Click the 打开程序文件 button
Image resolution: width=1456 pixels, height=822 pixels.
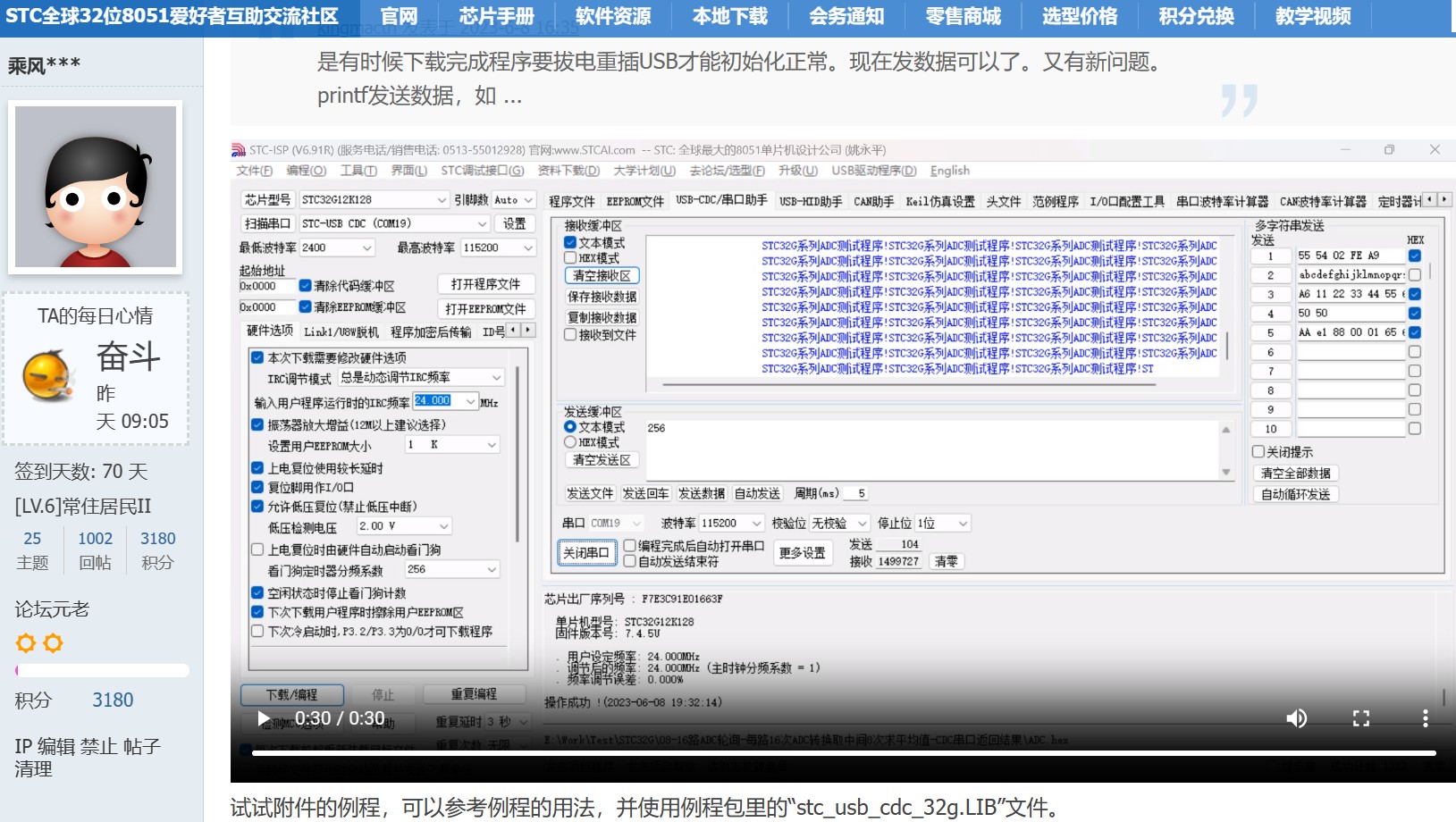[x=485, y=284]
